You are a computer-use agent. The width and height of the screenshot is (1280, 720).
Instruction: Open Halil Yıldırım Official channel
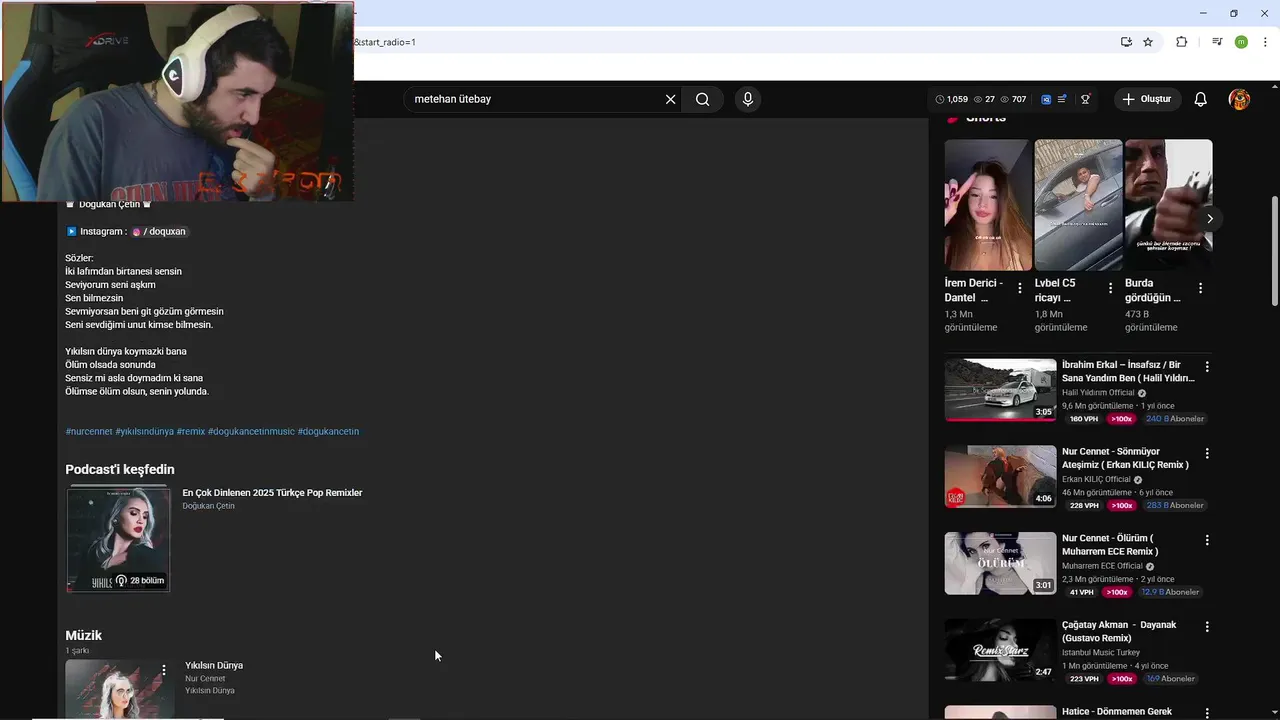click(x=1098, y=393)
